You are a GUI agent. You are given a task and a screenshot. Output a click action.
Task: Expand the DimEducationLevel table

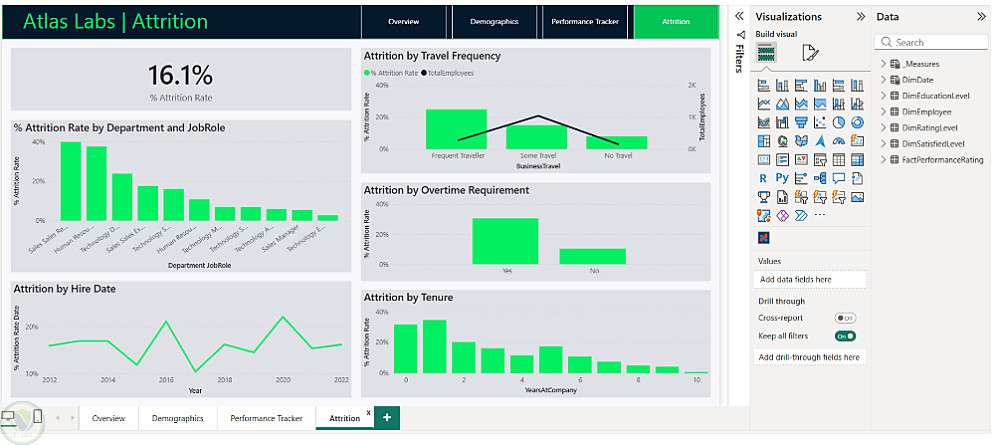pyautogui.click(x=884, y=96)
